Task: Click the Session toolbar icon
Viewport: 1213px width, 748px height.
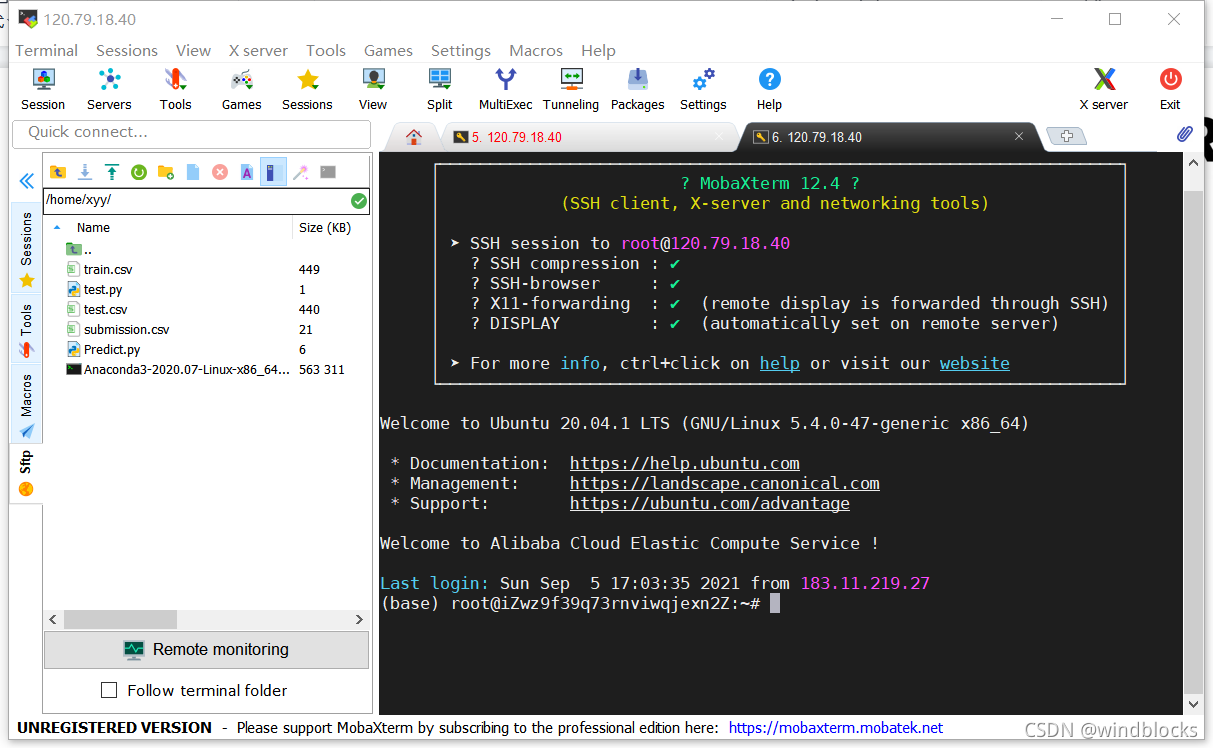Action: pyautogui.click(x=43, y=89)
